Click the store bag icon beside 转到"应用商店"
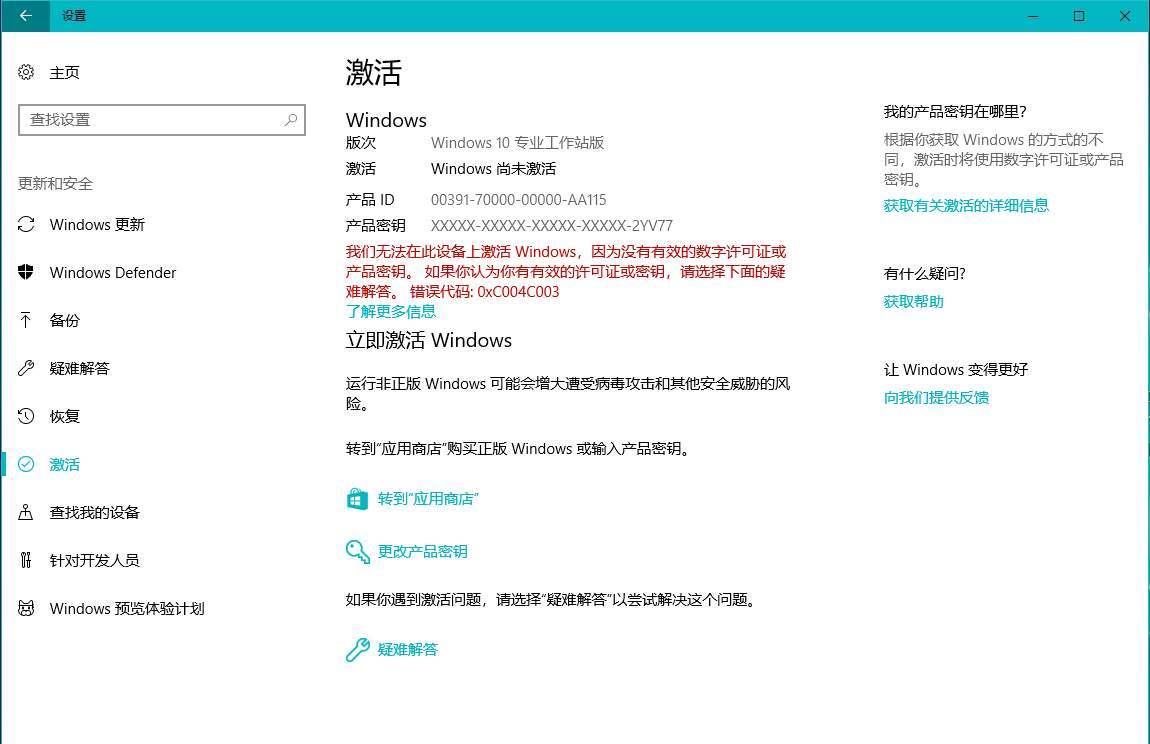The image size is (1150, 744). [357, 499]
